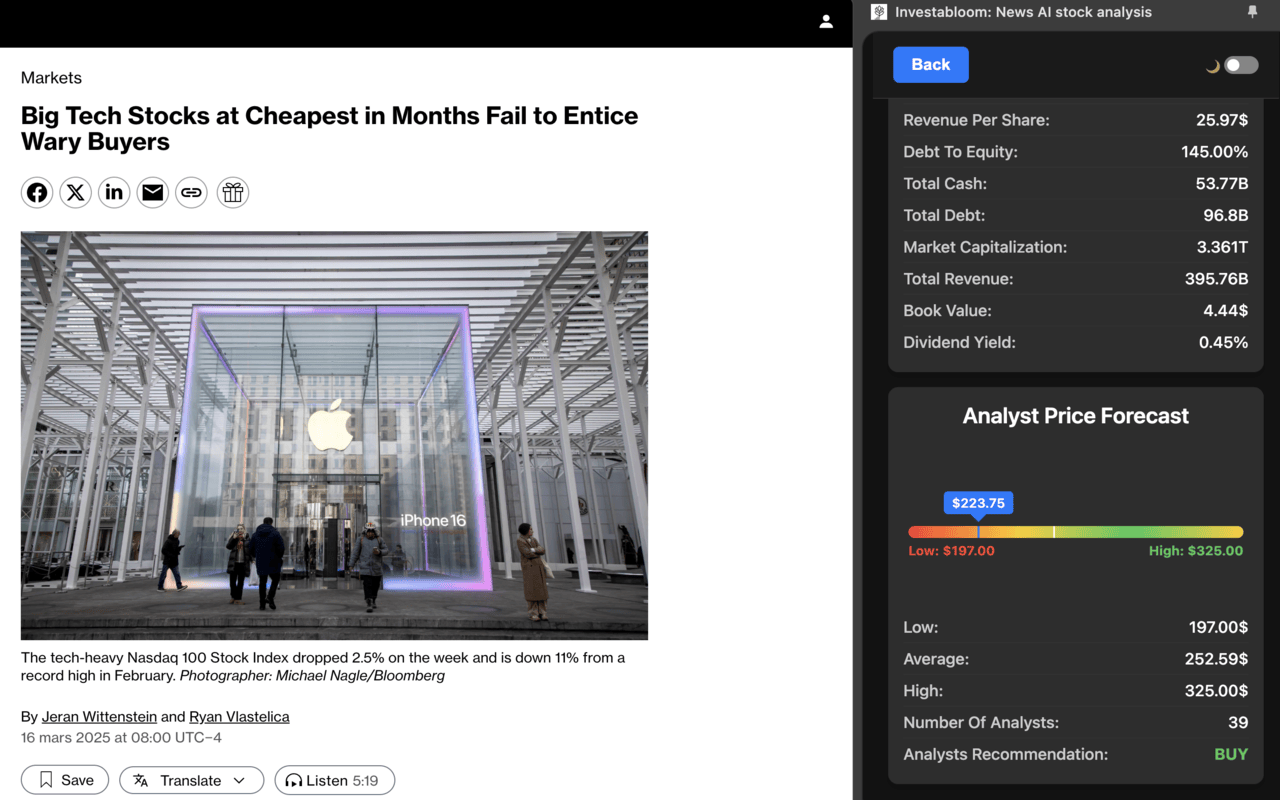Screen dimensions: 1280x800
Task: Save the article
Action: (65, 780)
